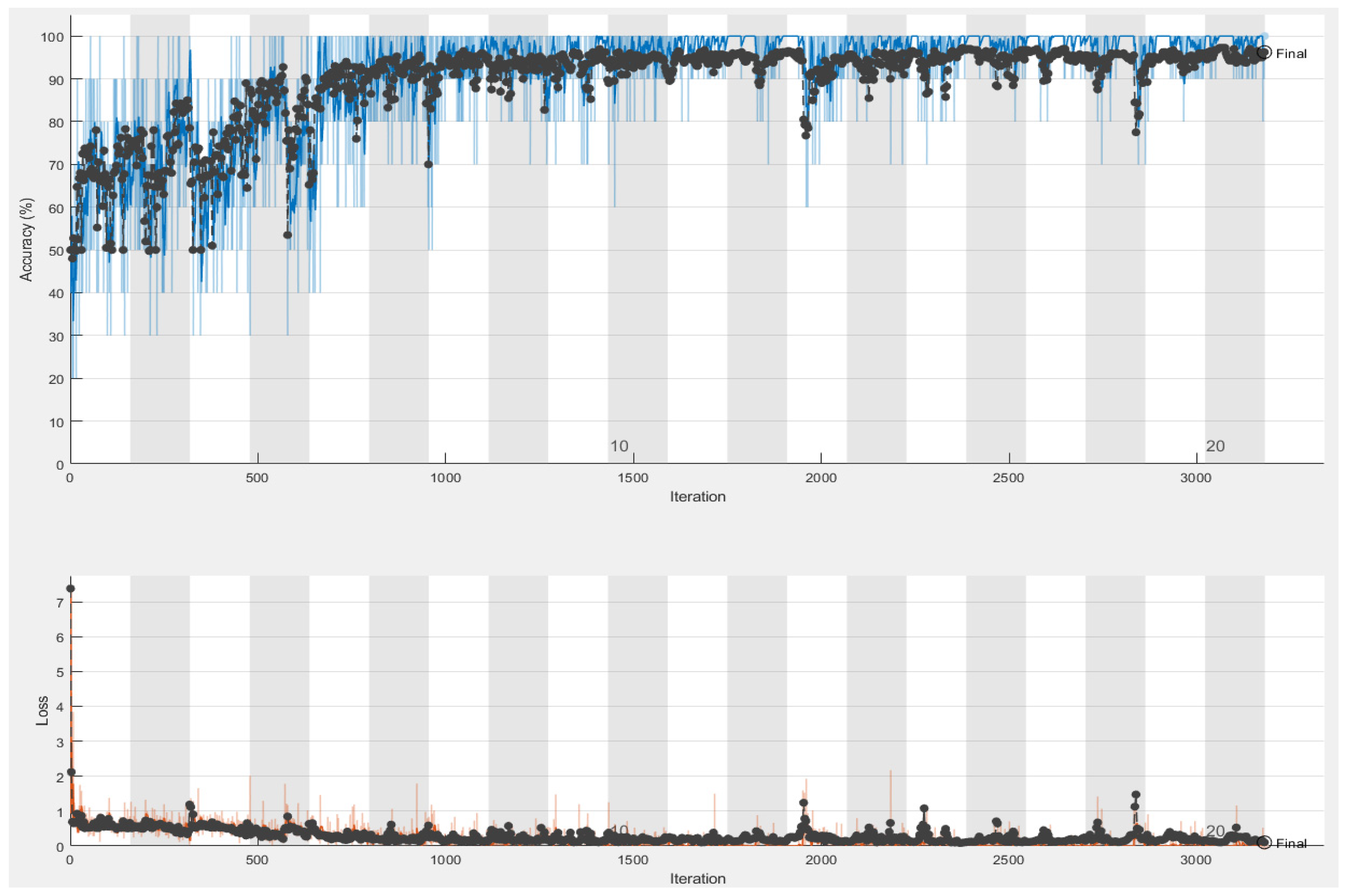Click the Final marker circle on accuracy plot

pos(1263,53)
